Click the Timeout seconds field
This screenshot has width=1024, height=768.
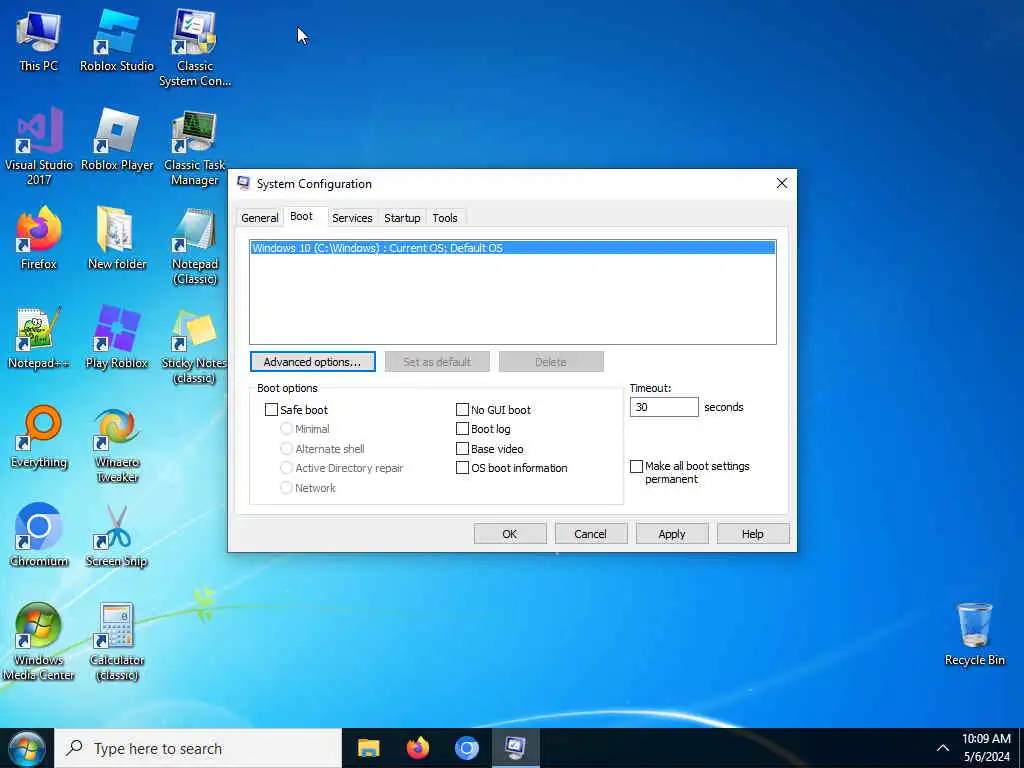(x=664, y=407)
